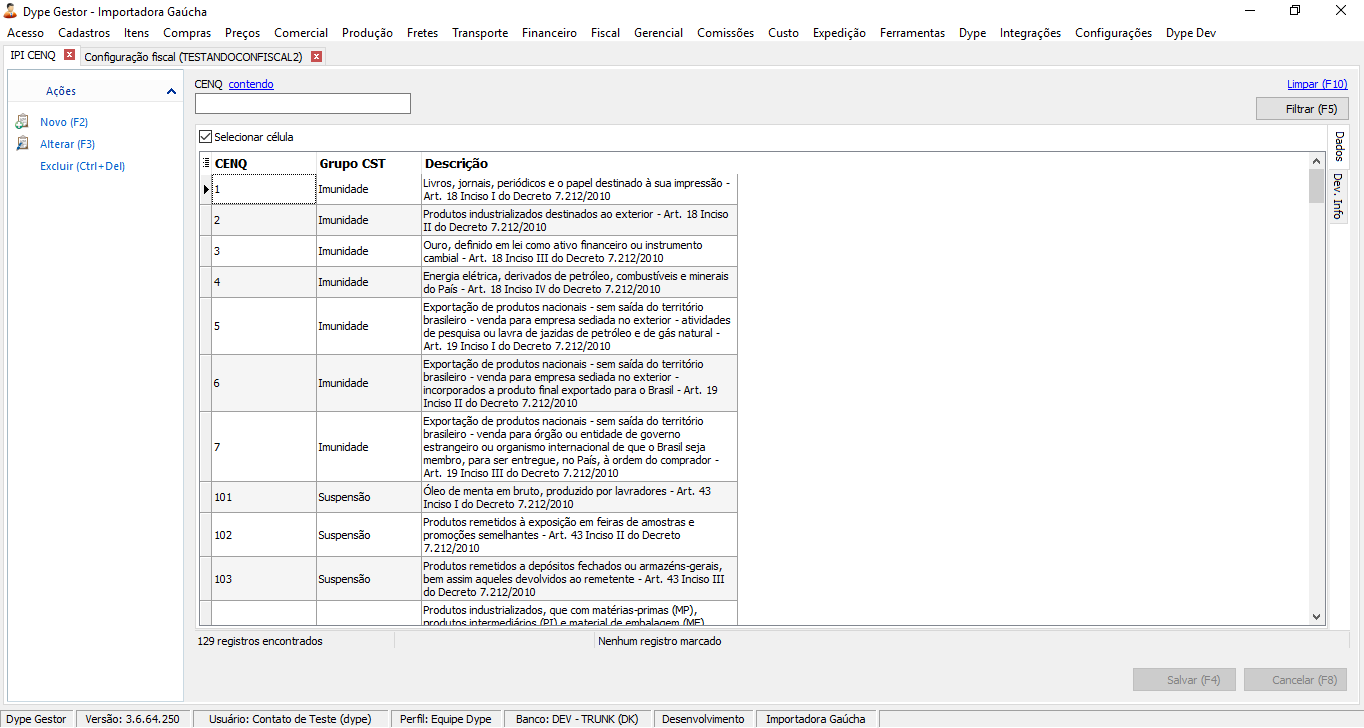Screen dimensions: 1364x728
Task: Click the '129 registros encontrados' status text
Action: pos(260,641)
